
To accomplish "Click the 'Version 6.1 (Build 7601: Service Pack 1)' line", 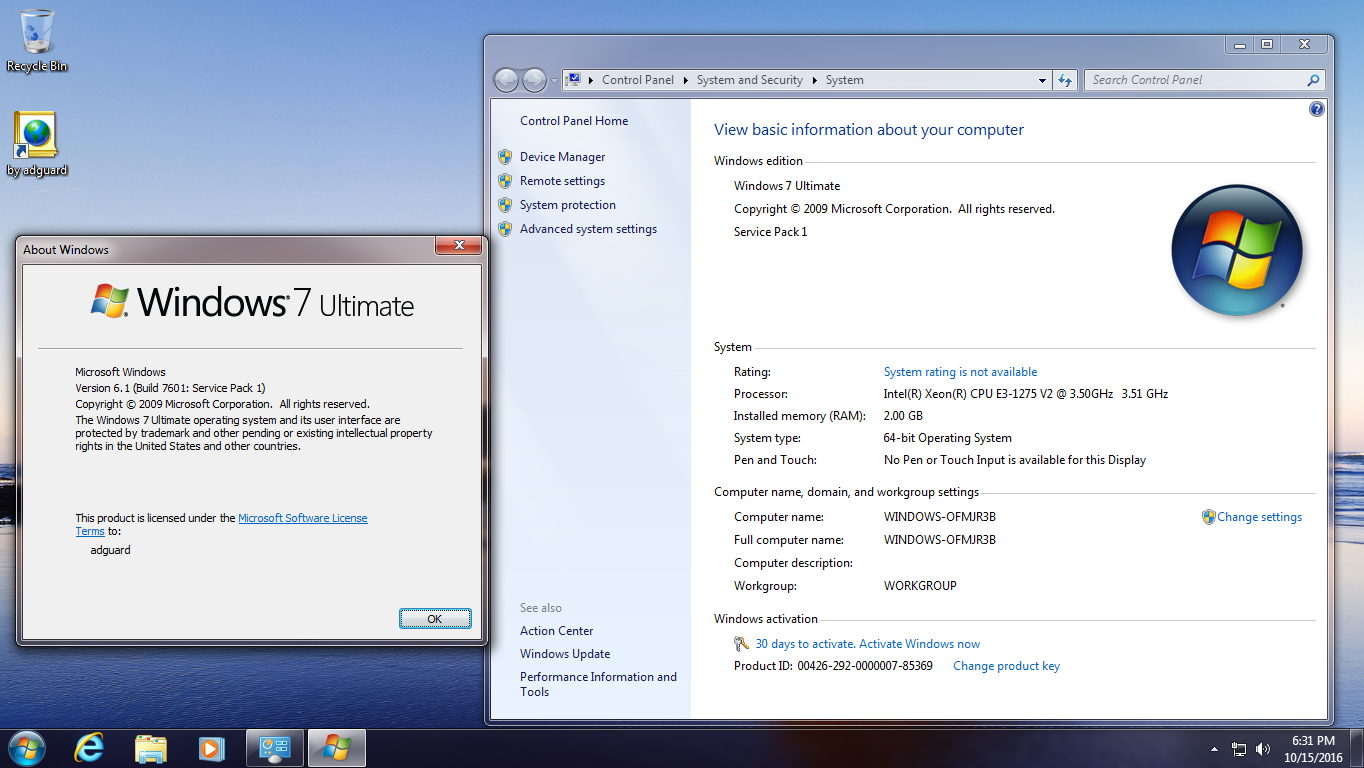I will pos(171,388).
